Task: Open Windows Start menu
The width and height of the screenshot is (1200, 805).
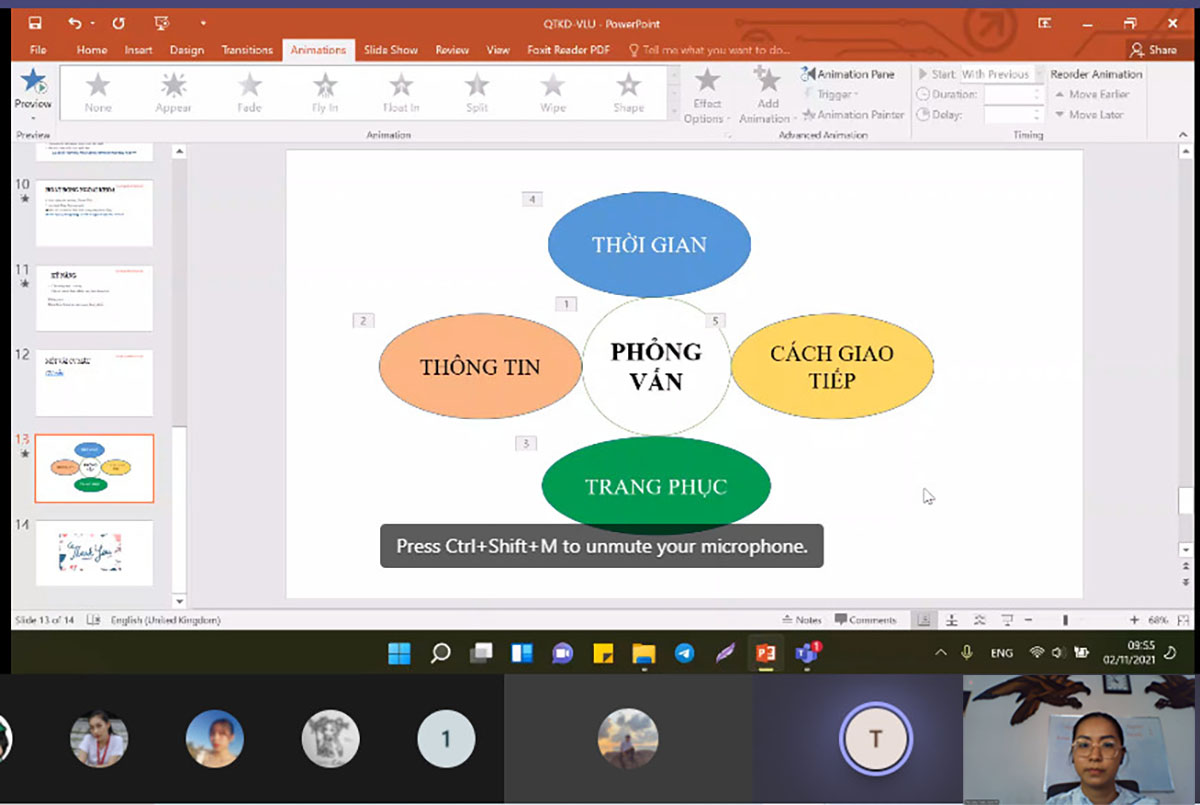Action: point(399,653)
